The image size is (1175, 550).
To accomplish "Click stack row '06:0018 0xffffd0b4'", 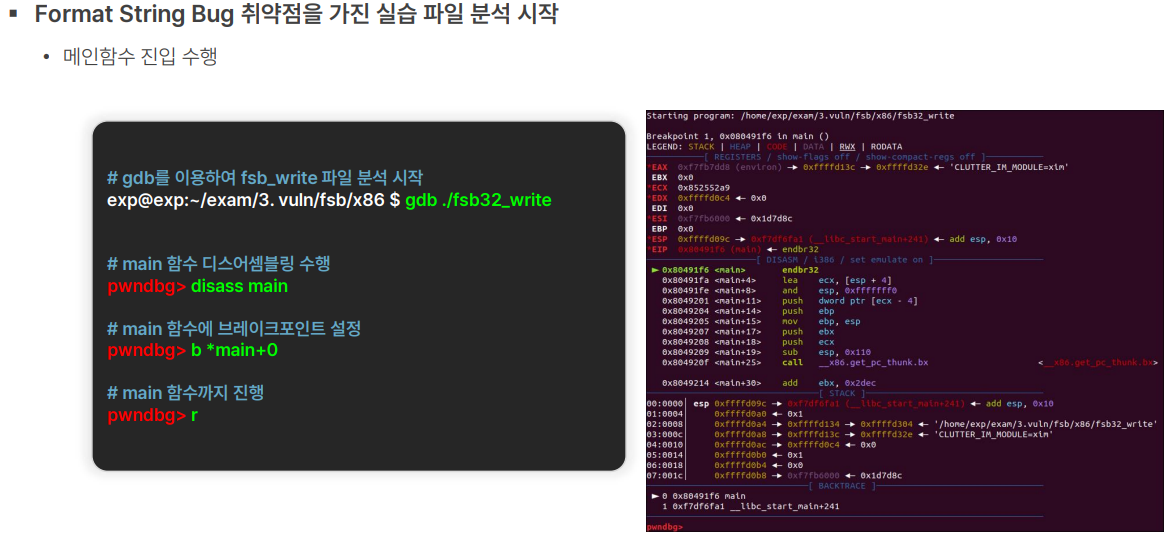I will coord(723,465).
